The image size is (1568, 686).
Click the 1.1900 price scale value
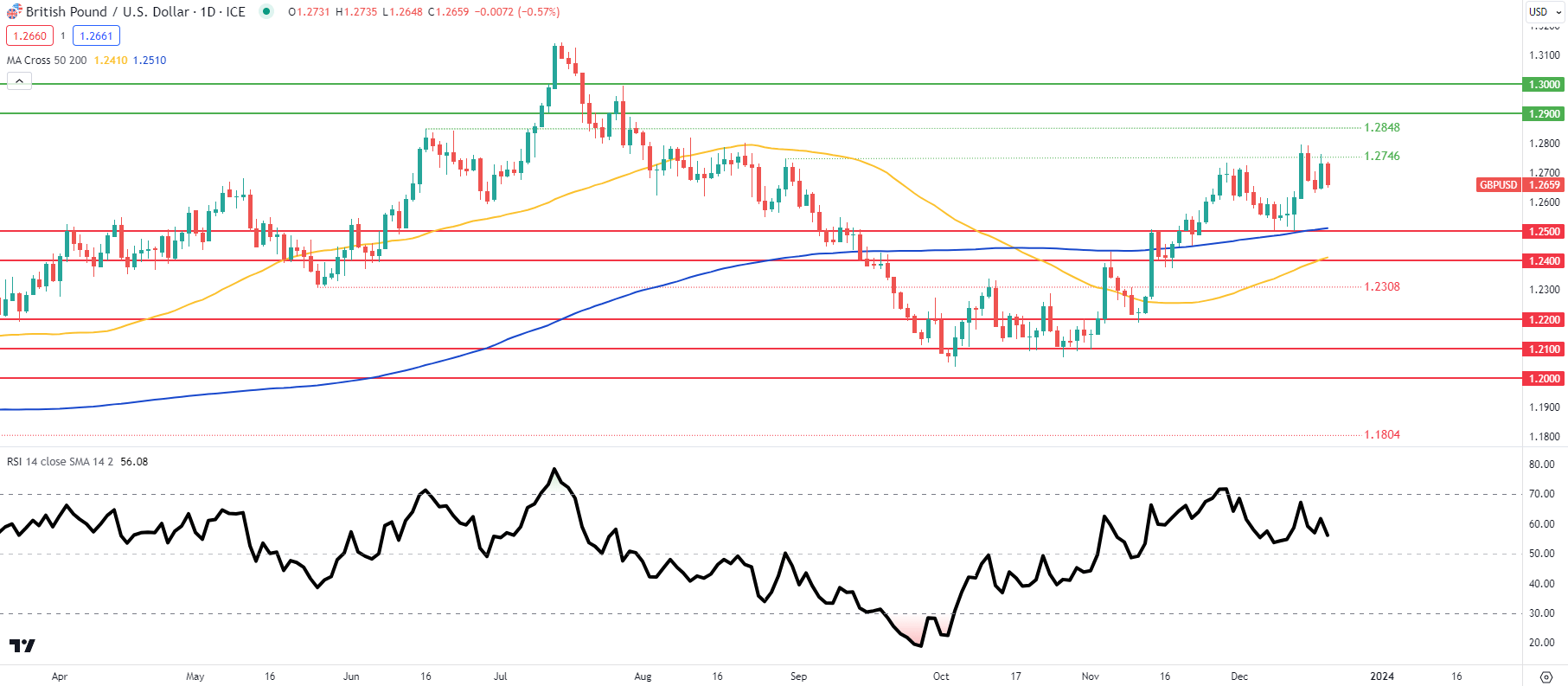tap(1545, 407)
